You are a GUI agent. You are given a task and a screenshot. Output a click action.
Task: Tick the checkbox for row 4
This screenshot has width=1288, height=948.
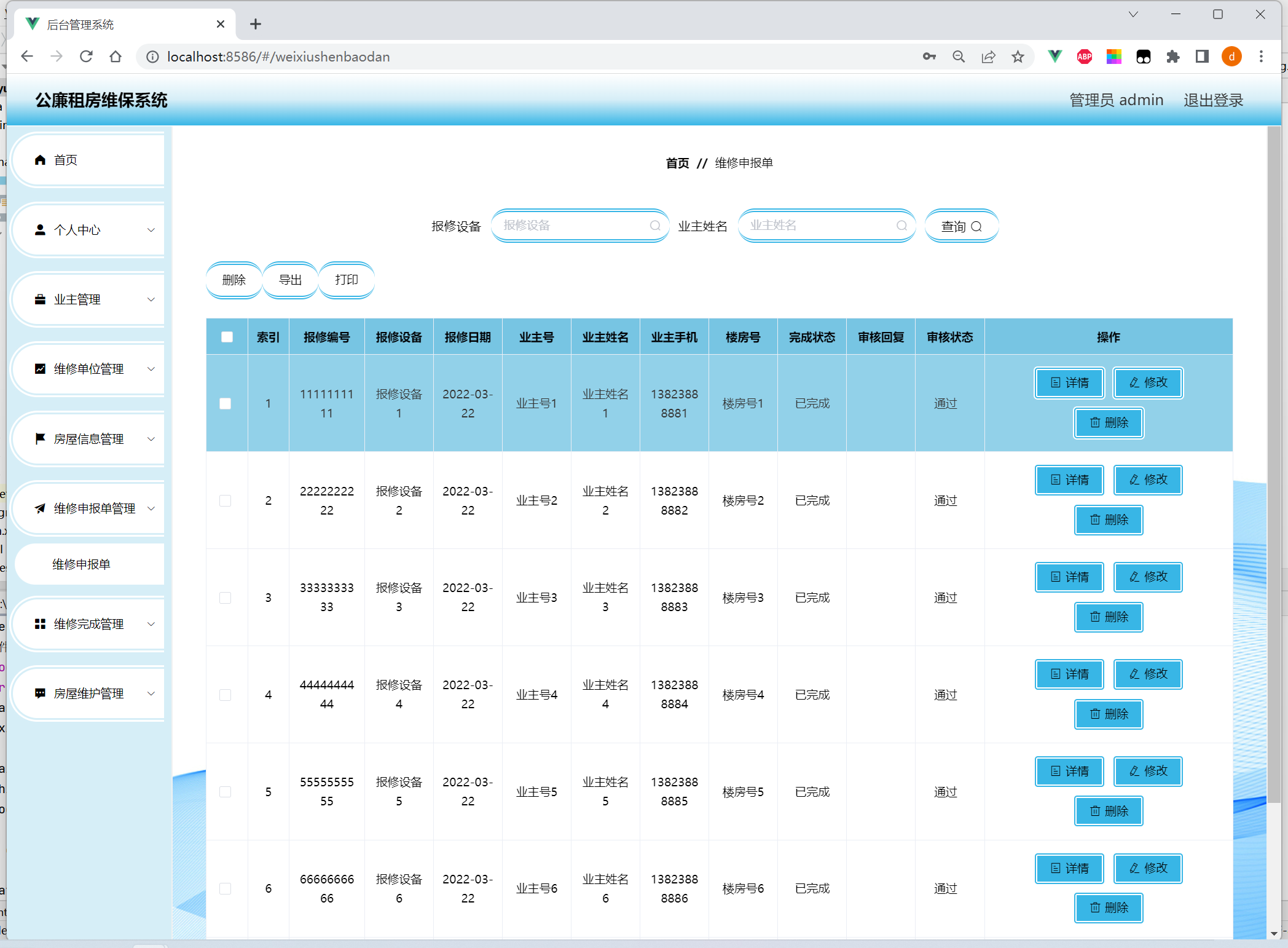[226, 695]
